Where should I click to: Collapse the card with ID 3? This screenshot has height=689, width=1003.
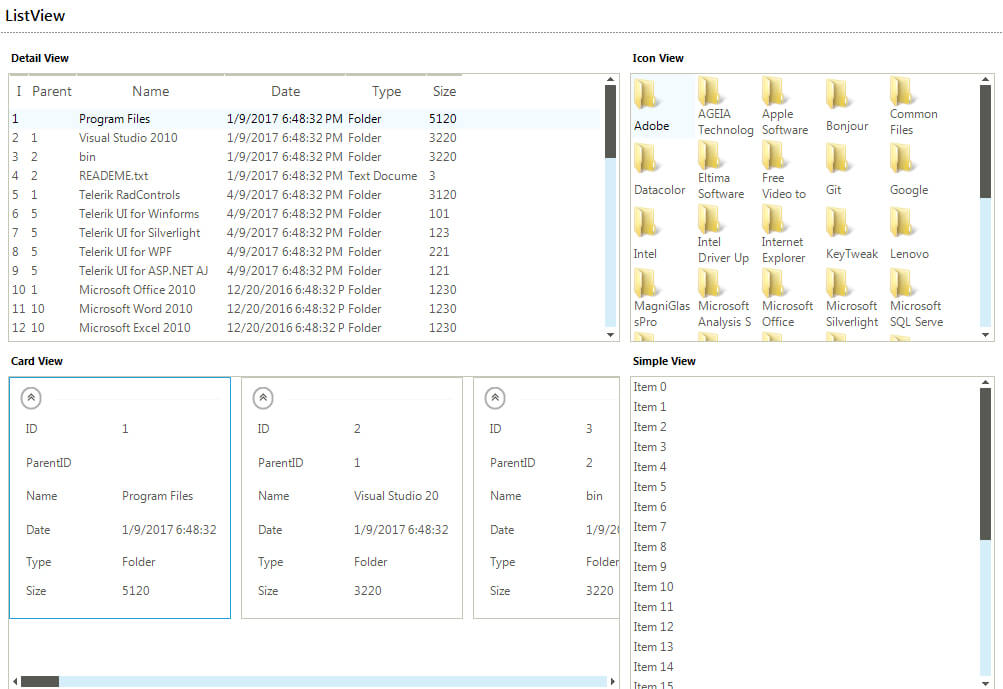coord(495,398)
